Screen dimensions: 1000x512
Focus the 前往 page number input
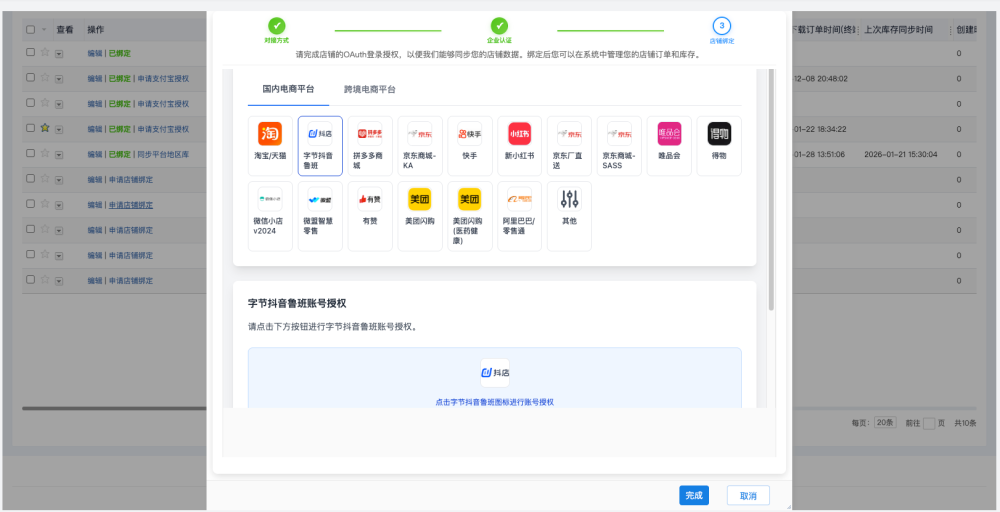tap(929, 423)
